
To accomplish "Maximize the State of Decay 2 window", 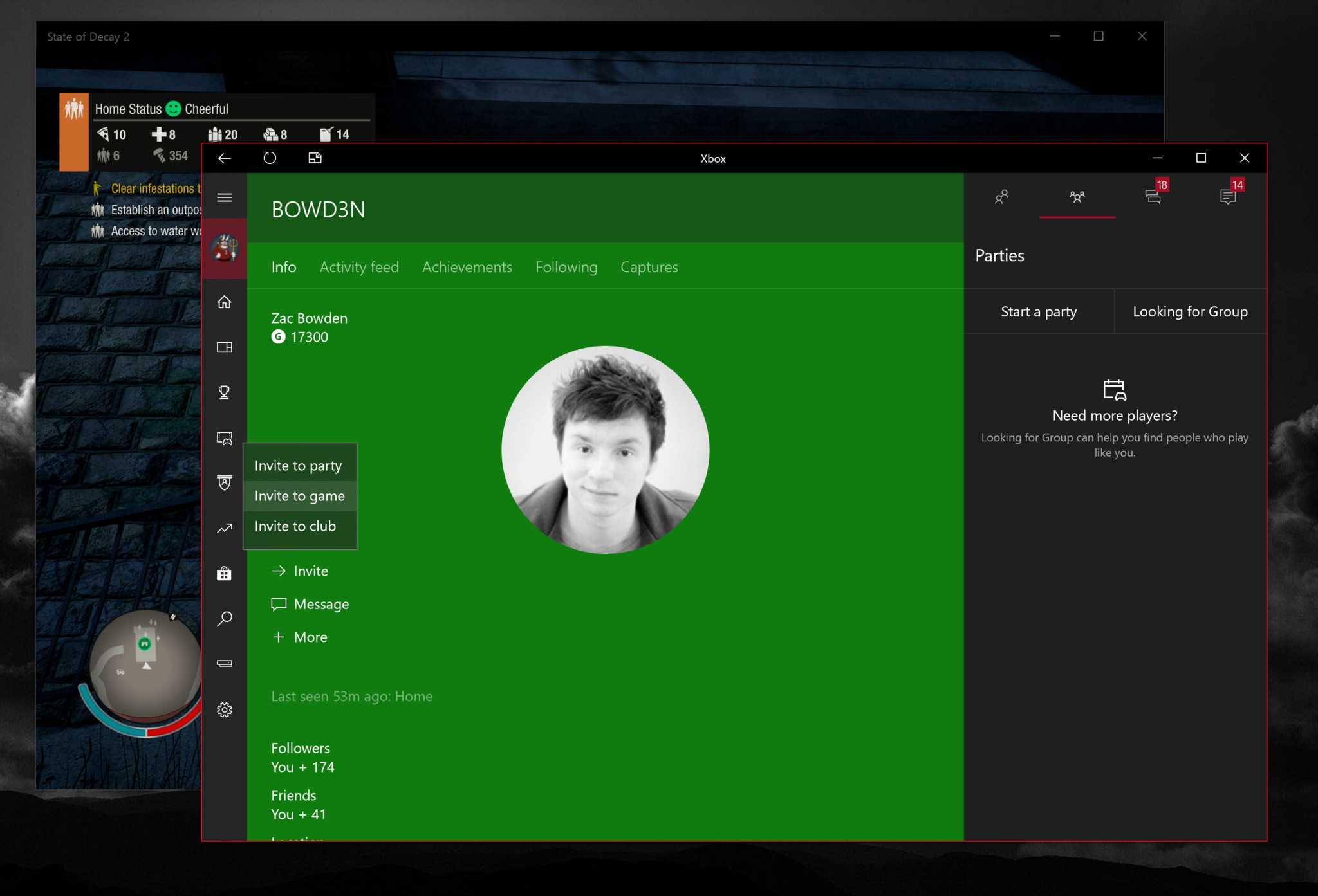I will coord(1099,36).
